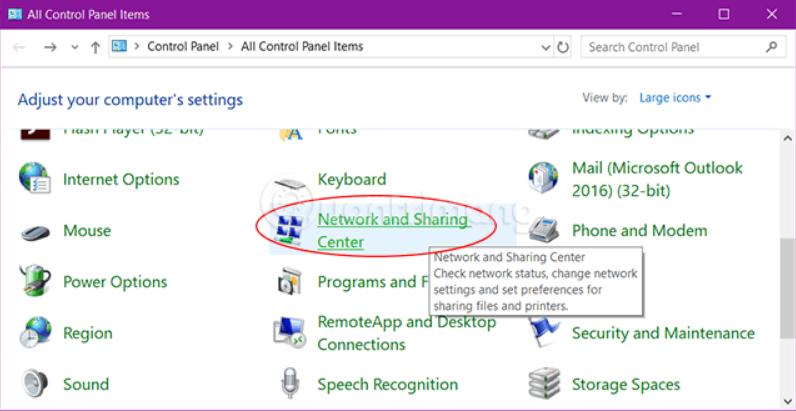The height and width of the screenshot is (411, 796).
Task: Click the Phone and Modem icon
Action: (x=545, y=231)
